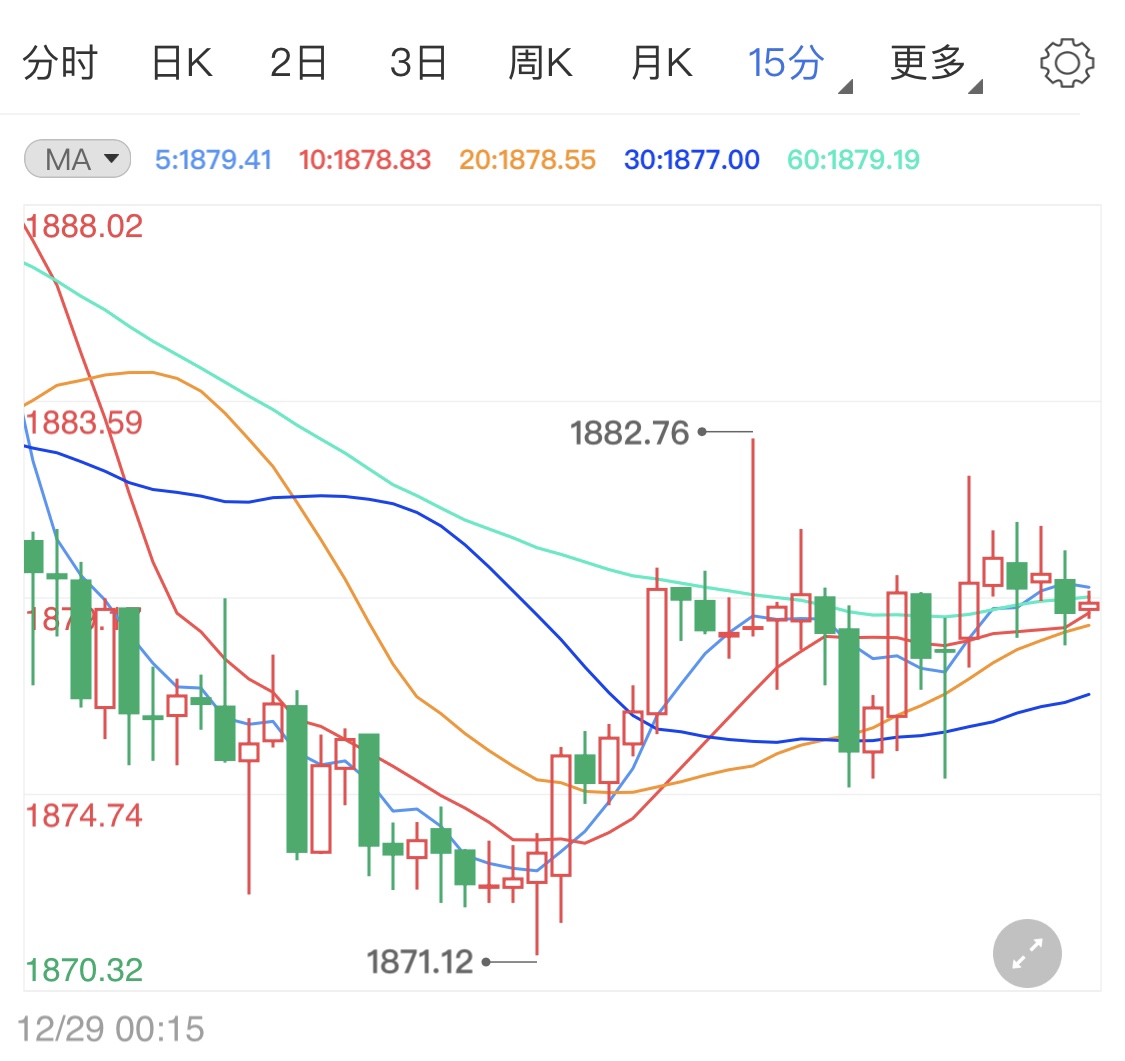Click the MA60 value 60:1879.19
This screenshot has height=1061, width=1125.
pyautogui.click(x=853, y=159)
